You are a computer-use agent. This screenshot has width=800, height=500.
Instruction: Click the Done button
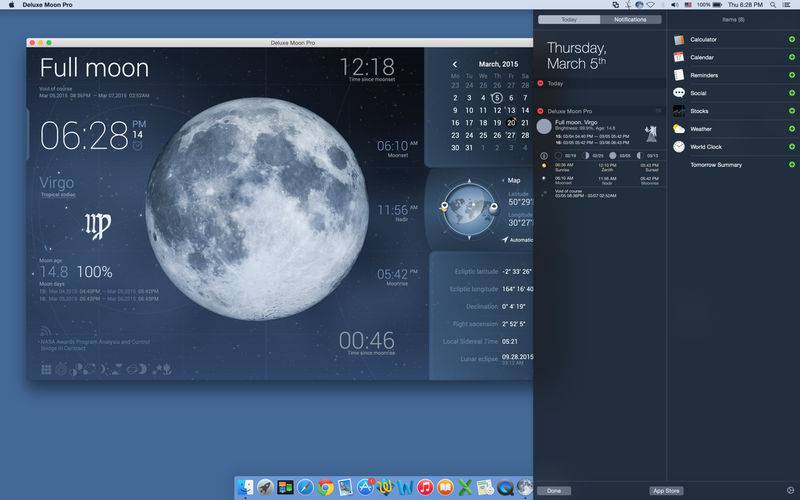pos(554,491)
